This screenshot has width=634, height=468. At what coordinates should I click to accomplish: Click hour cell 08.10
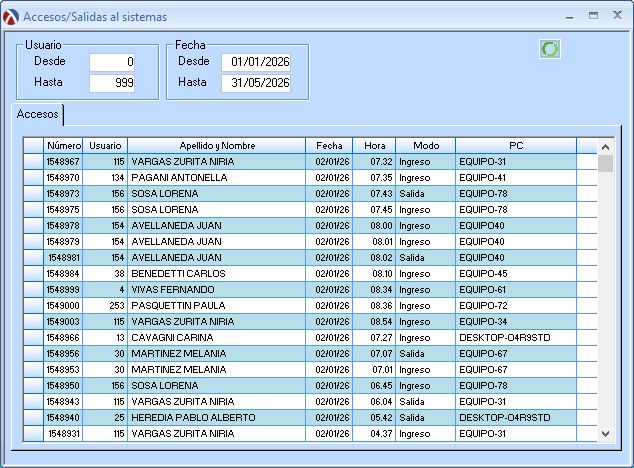pyautogui.click(x=374, y=273)
